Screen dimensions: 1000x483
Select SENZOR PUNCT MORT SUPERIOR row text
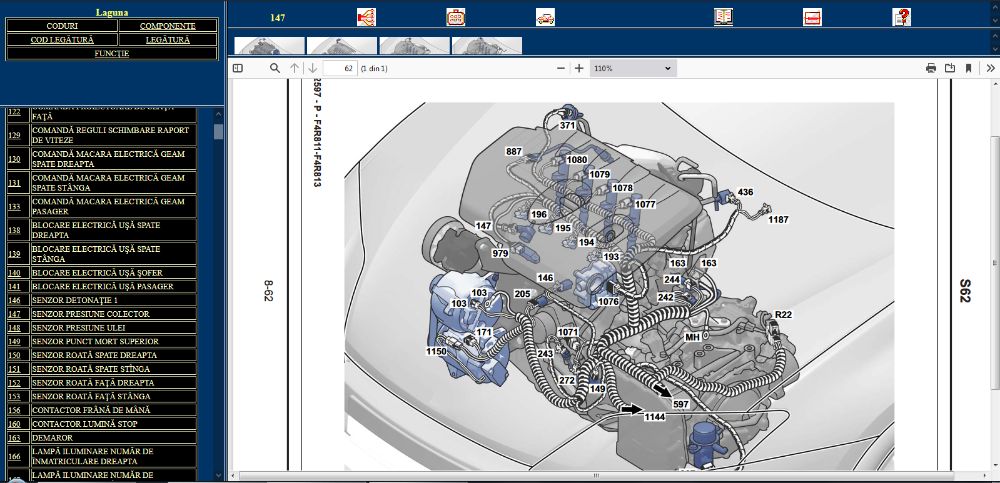click(x=94, y=341)
